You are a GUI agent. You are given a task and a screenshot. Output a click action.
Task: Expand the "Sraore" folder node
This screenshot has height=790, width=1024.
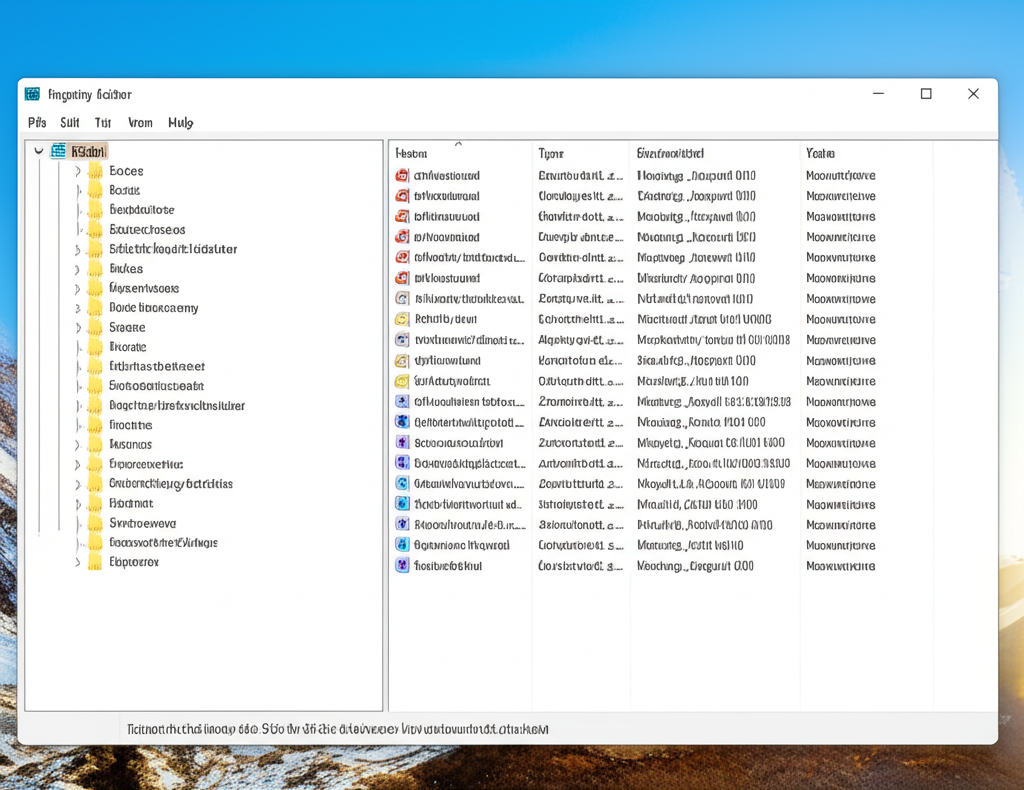coord(78,328)
